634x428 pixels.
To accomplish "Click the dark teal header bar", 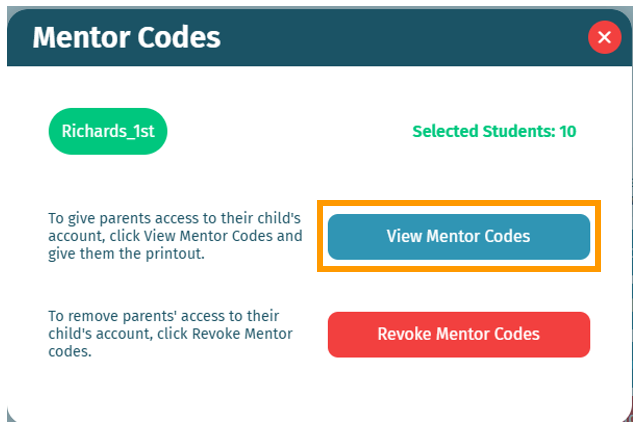I will point(319,37).
